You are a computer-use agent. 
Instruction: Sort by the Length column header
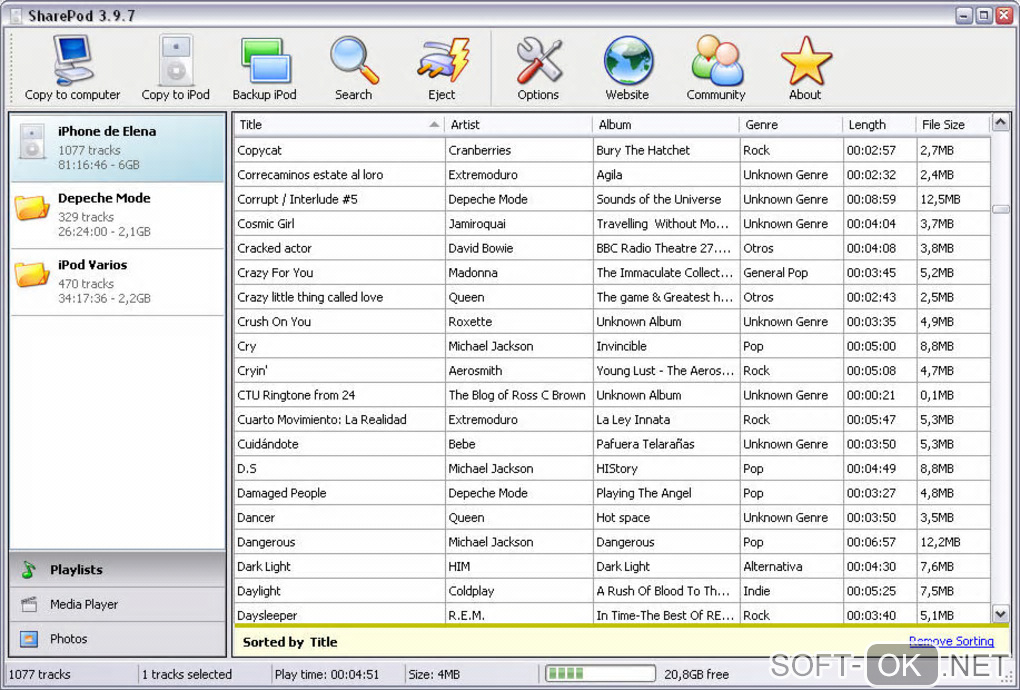879,125
